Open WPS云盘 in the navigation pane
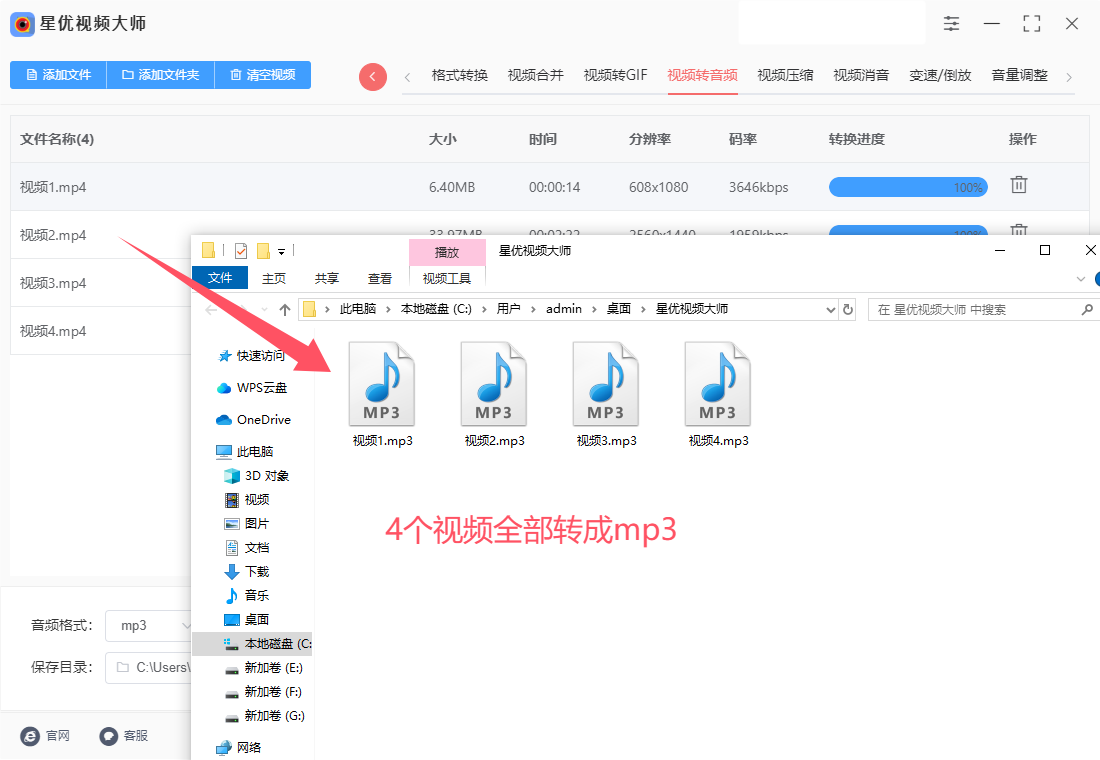1100x760 pixels. coord(252,388)
